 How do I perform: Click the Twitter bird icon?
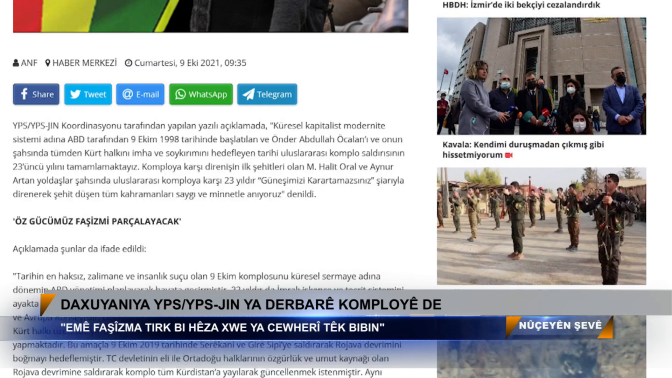[x=75, y=94]
